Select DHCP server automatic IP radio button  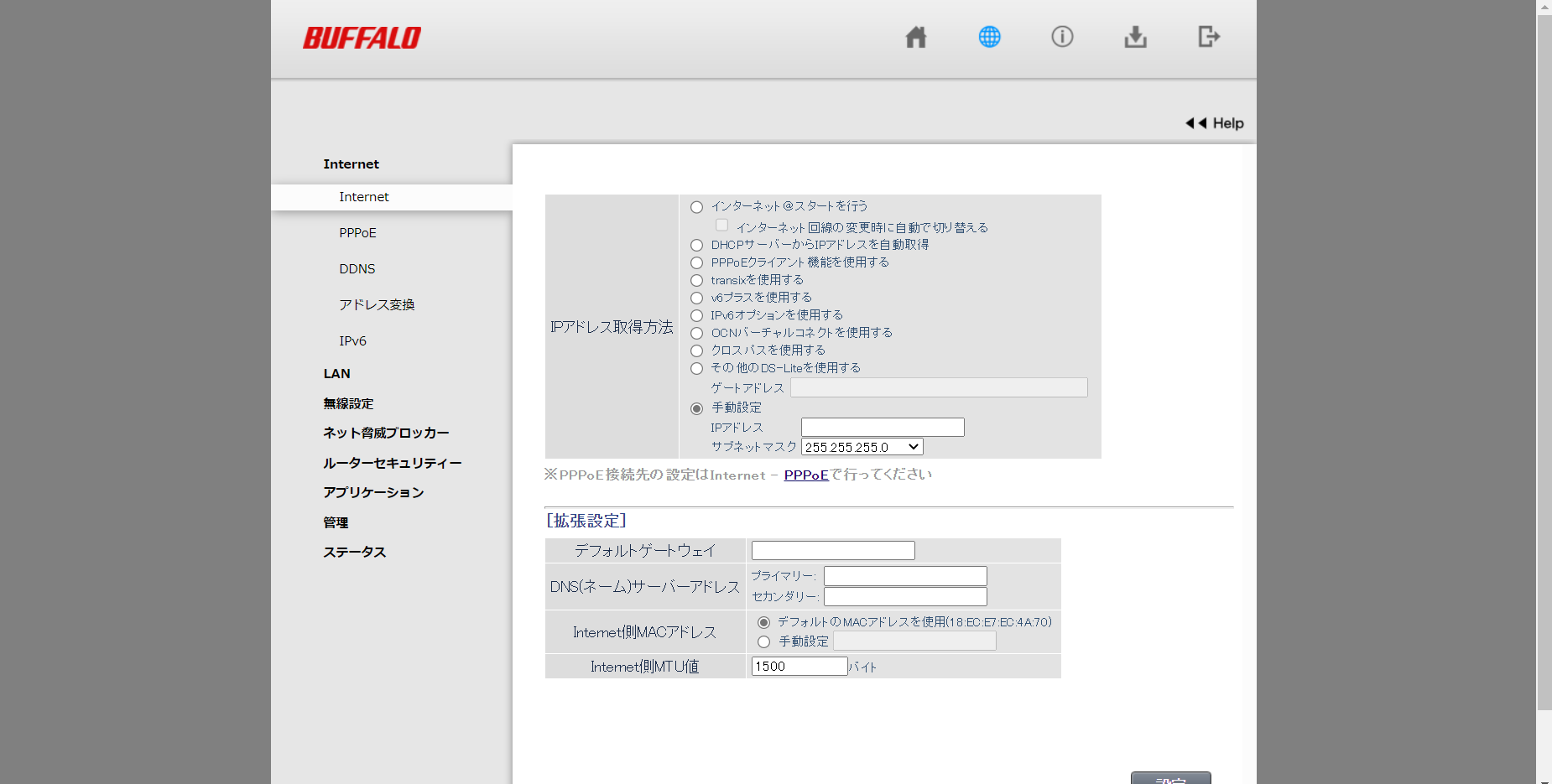pos(696,246)
